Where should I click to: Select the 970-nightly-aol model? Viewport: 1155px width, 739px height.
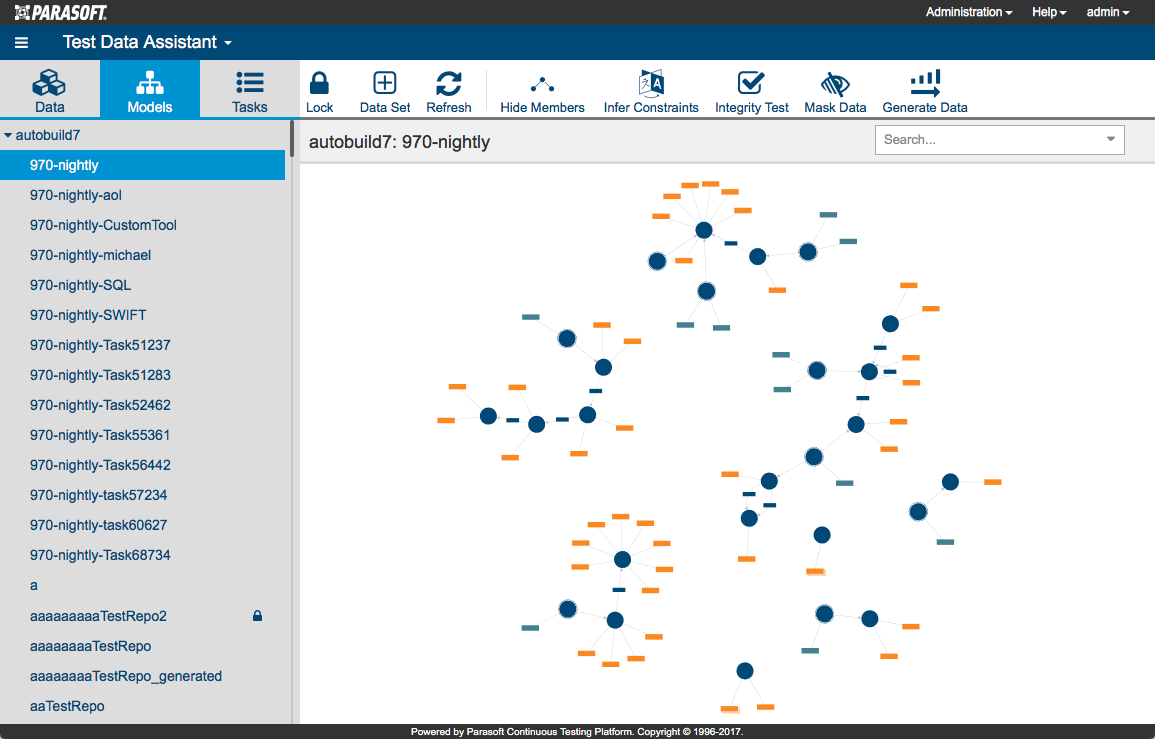142,195
